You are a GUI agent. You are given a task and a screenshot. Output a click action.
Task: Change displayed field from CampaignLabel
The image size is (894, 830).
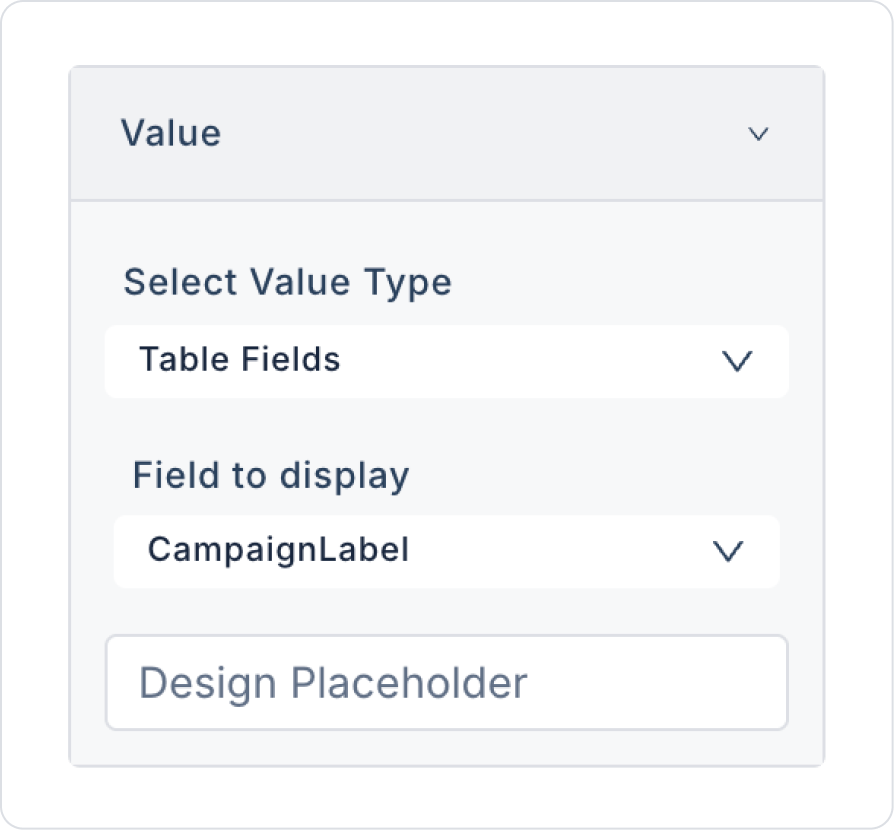[x=446, y=551]
